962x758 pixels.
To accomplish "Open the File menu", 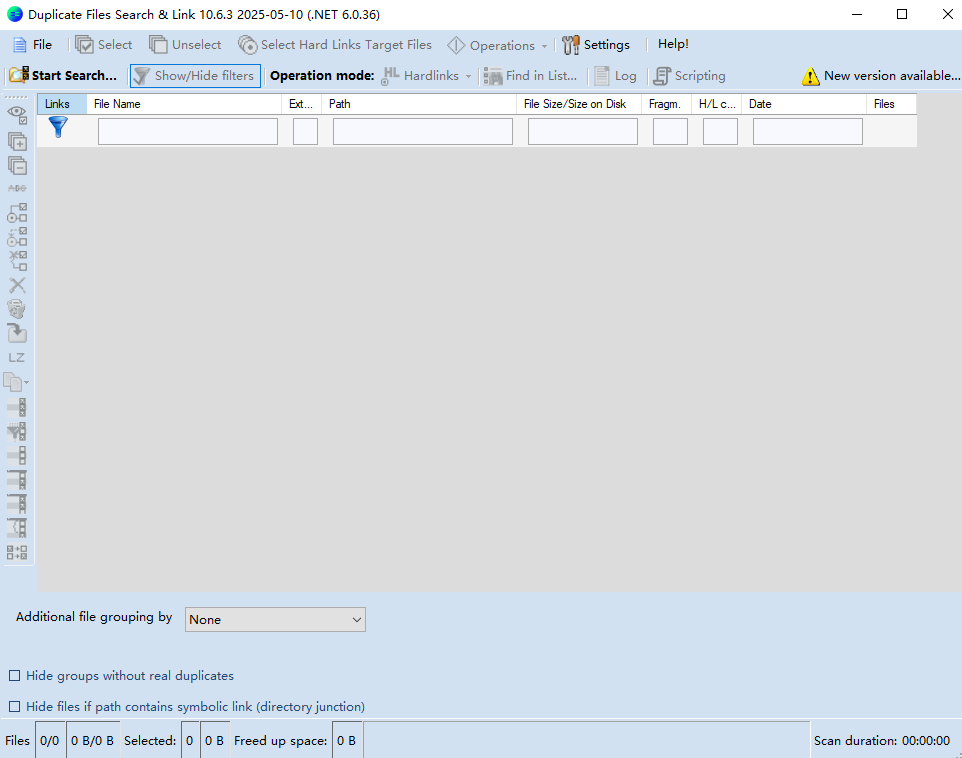I will click(33, 45).
